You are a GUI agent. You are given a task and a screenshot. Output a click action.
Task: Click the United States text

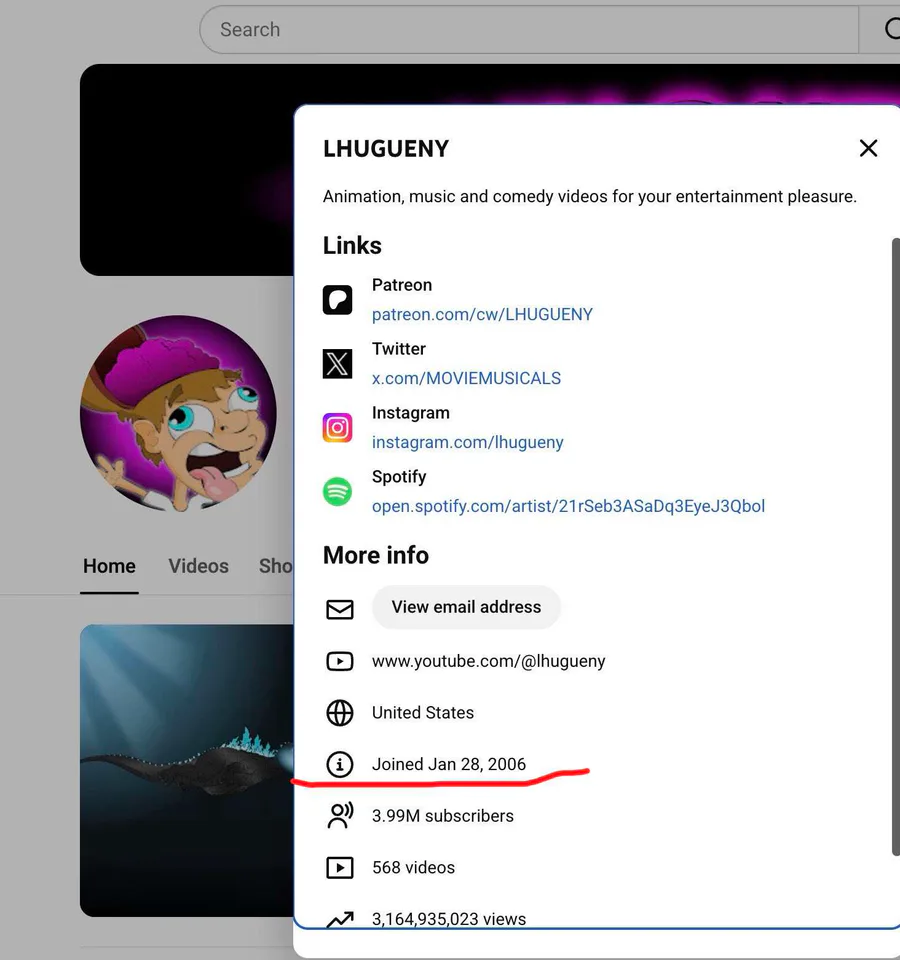click(422, 713)
